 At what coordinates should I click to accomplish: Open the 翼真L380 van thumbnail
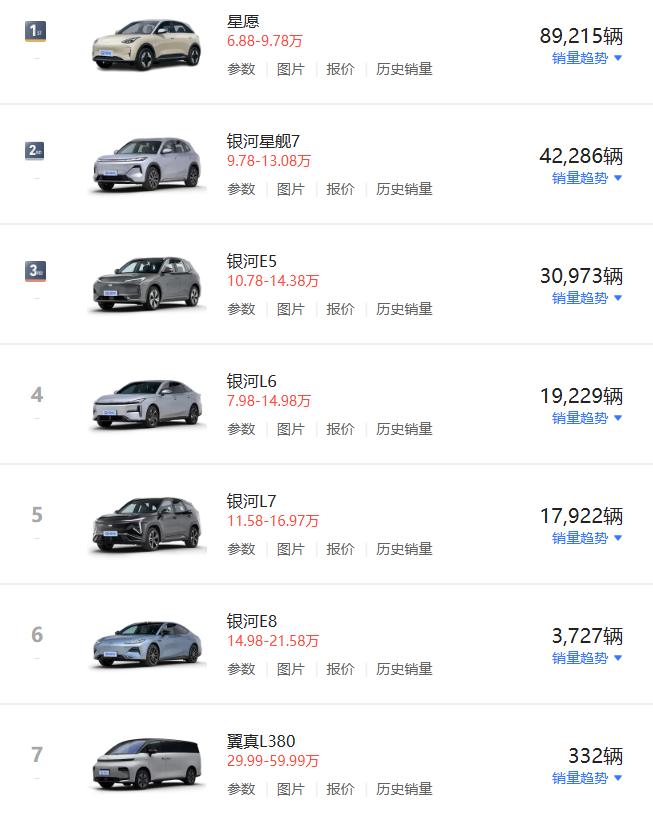(x=146, y=764)
